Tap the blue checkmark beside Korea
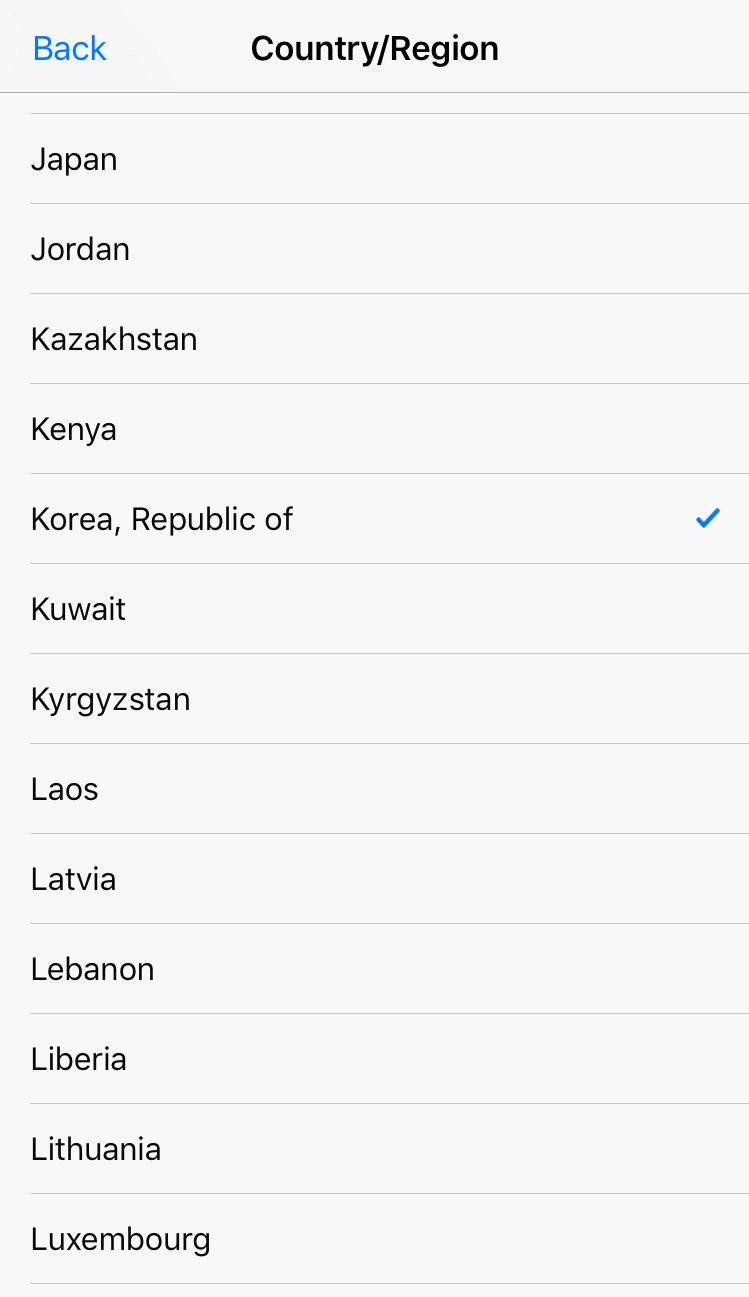The width and height of the screenshot is (749, 1297). [707, 518]
